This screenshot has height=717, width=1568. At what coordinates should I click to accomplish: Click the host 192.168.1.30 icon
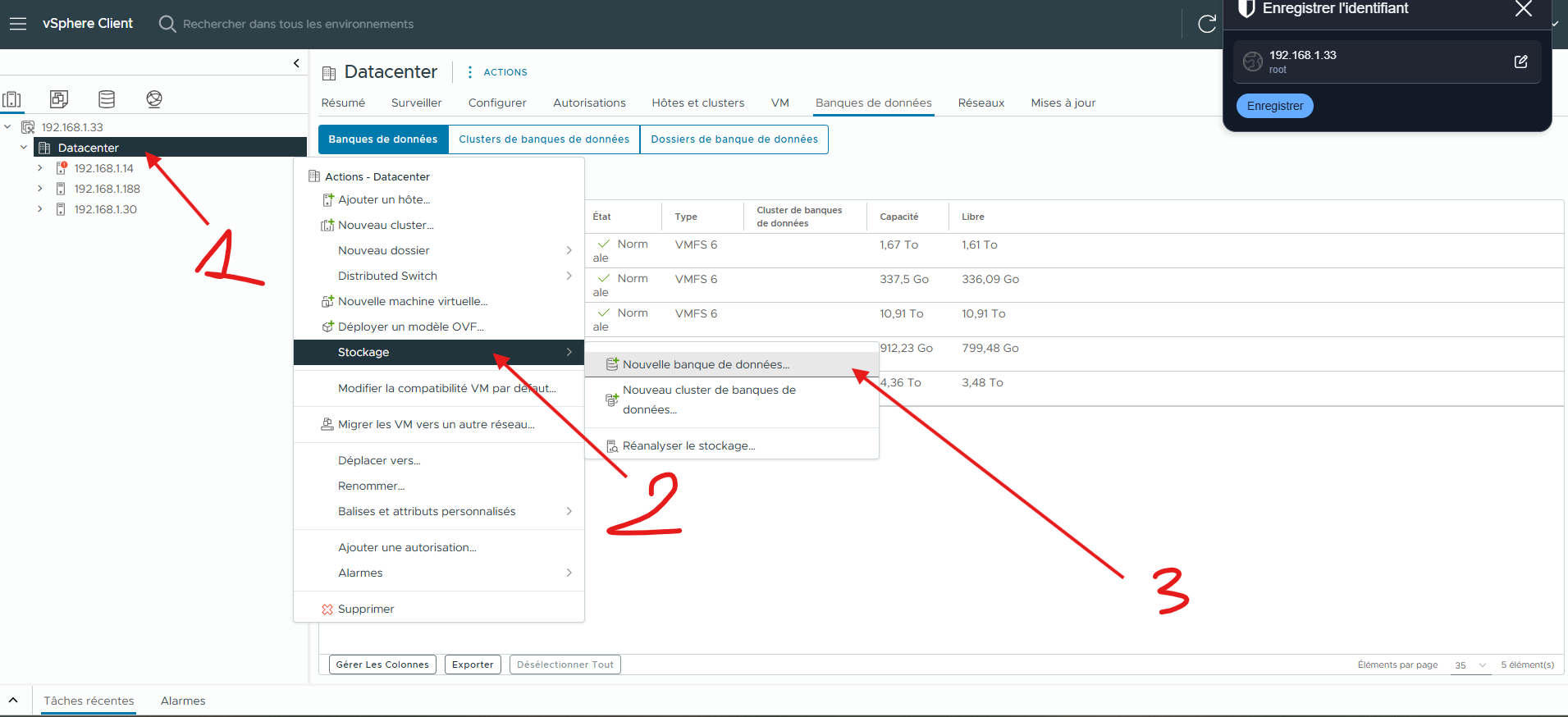pyautogui.click(x=61, y=209)
